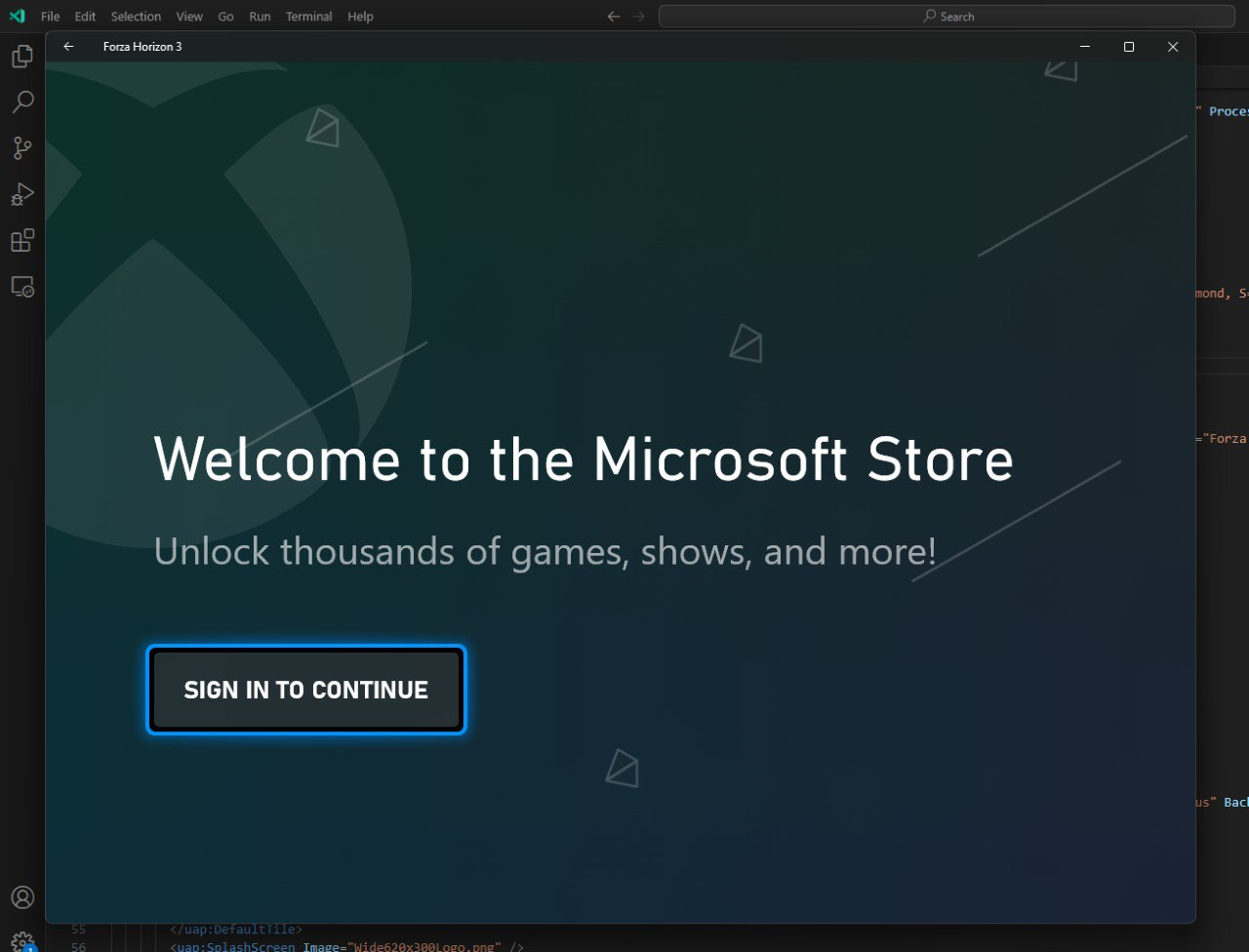Open the Help menu

[360, 17]
